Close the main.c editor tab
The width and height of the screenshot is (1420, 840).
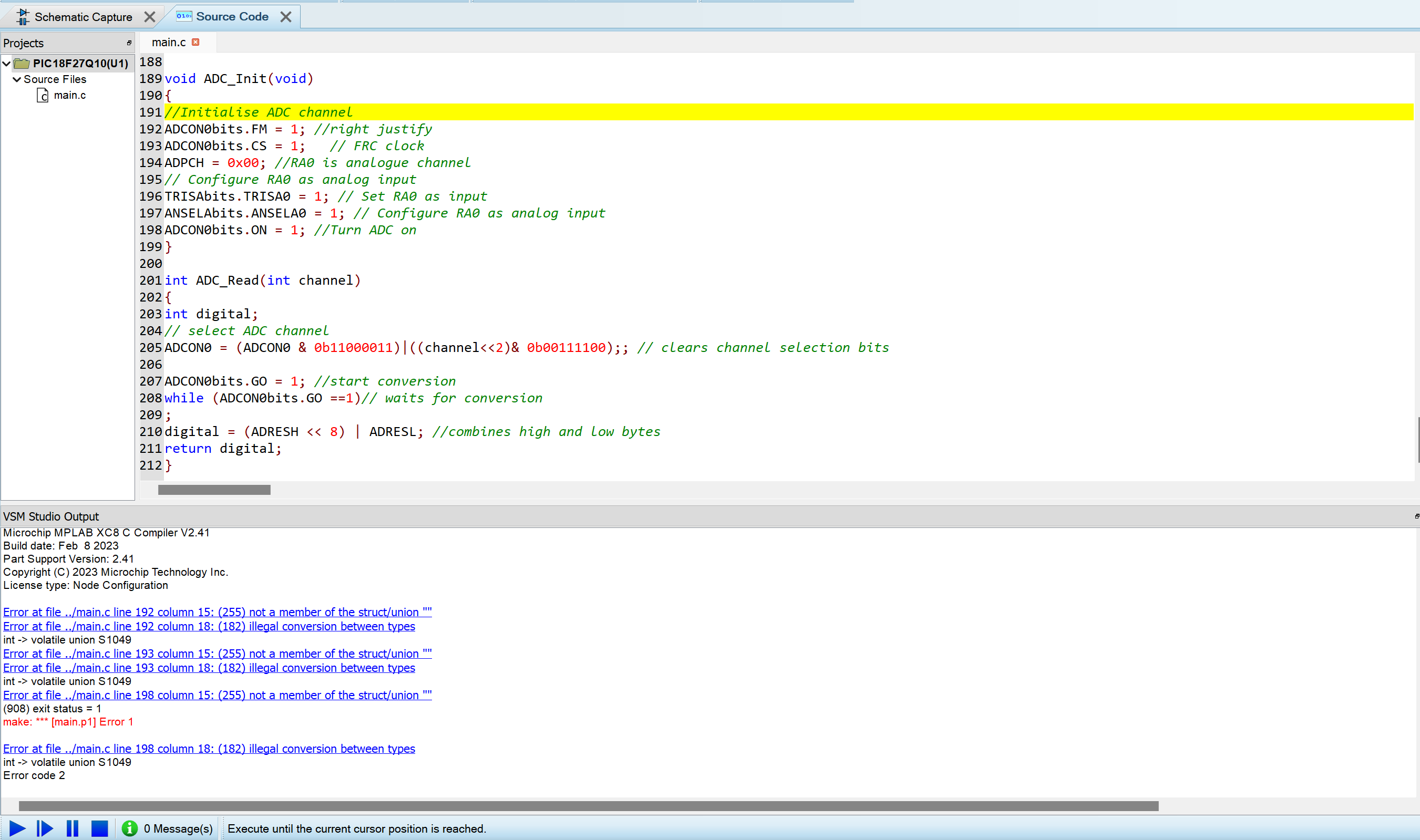click(x=196, y=43)
